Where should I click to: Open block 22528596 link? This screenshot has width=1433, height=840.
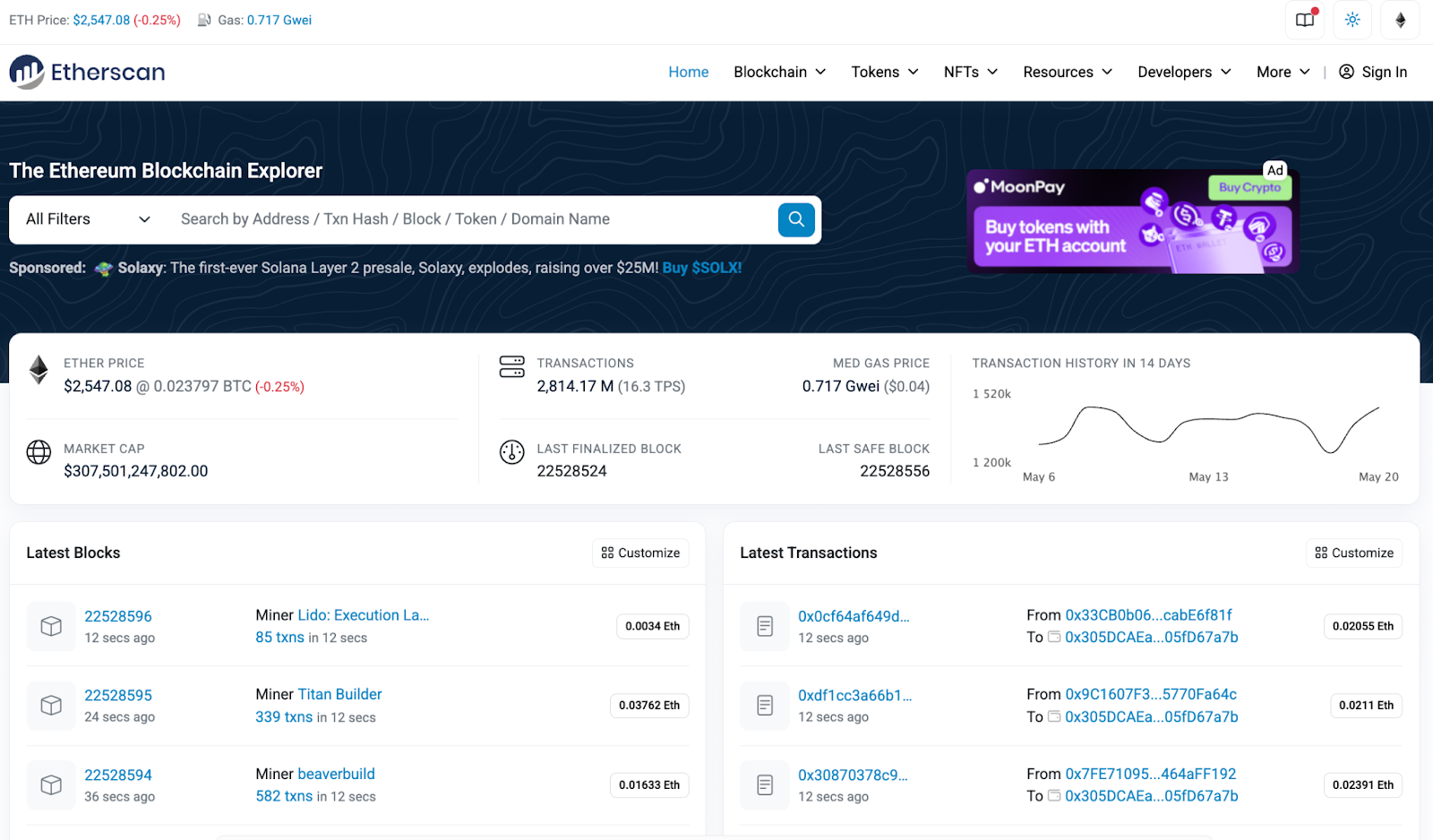[118, 616]
